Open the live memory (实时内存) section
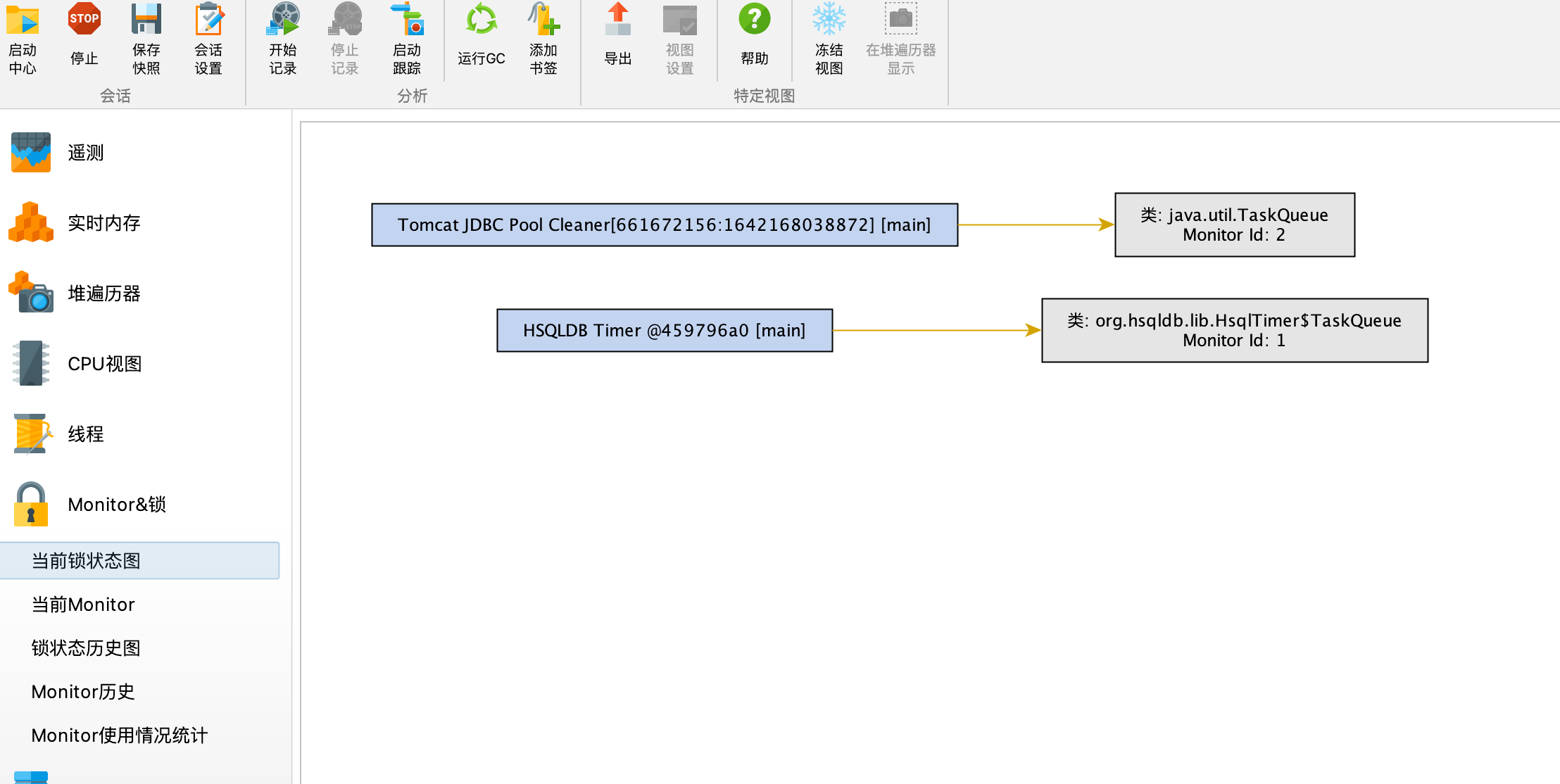This screenshot has height=784, width=1560. pyautogui.click(x=103, y=223)
